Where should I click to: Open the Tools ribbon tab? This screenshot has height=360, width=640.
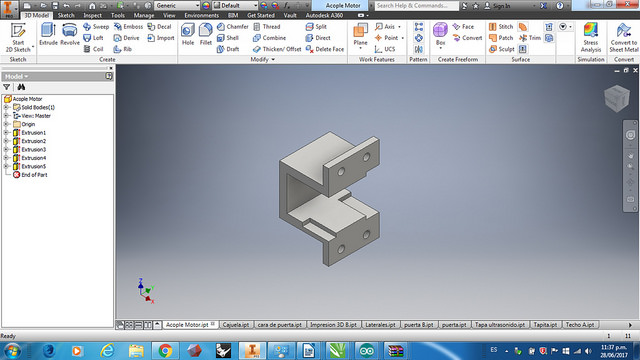[x=118, y=16]
